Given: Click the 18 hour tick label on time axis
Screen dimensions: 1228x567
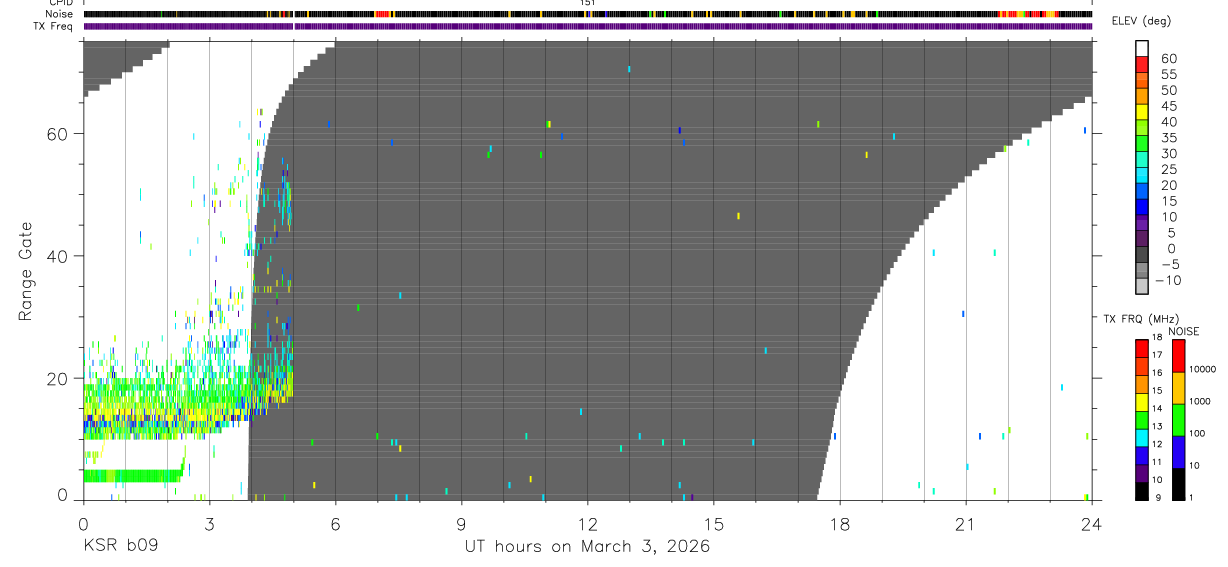Looking at the screenshot, I should click(839, 523).
